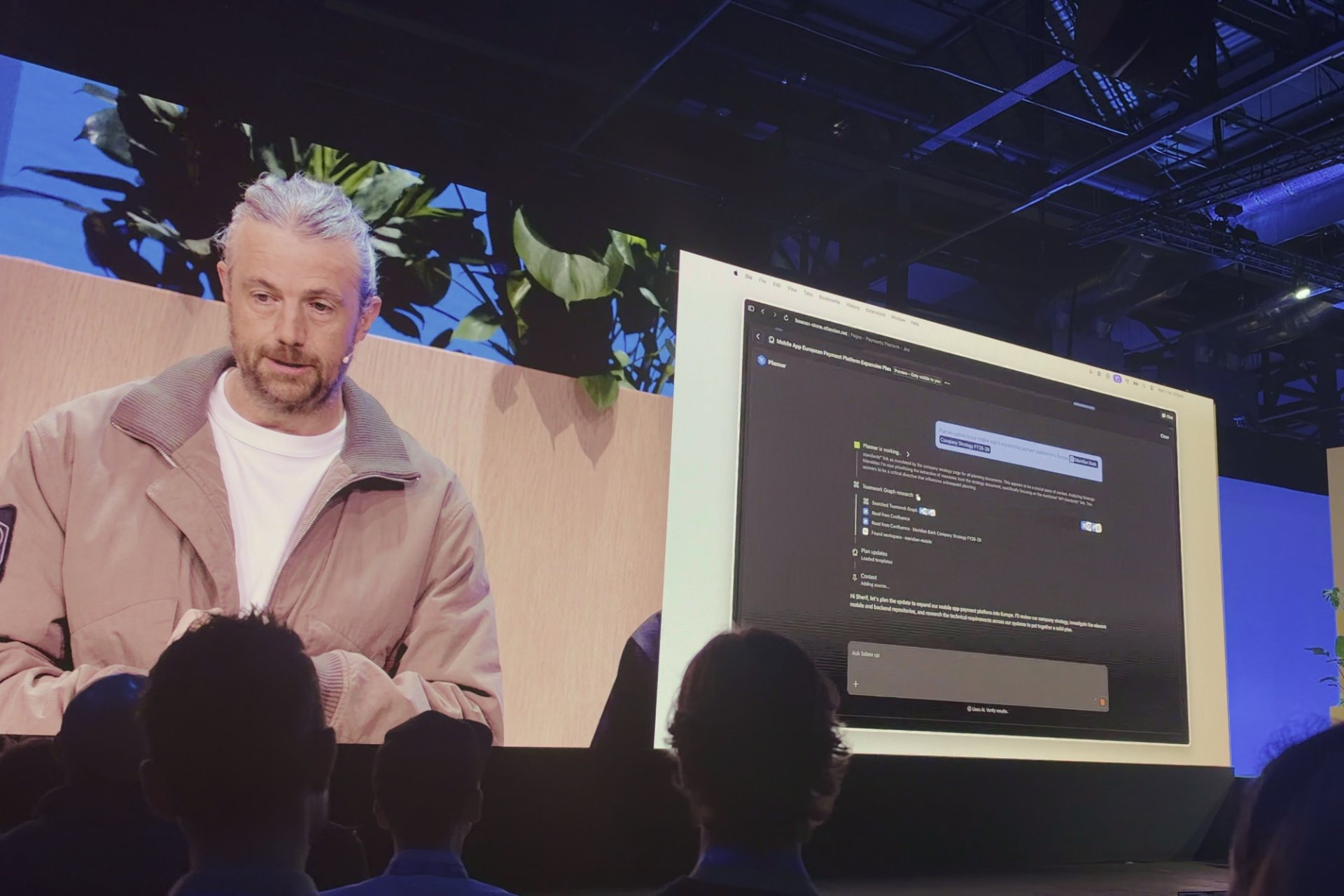Go back with the browser back arrow
The width and height of the screenshot is (1344, 896).
763,311
